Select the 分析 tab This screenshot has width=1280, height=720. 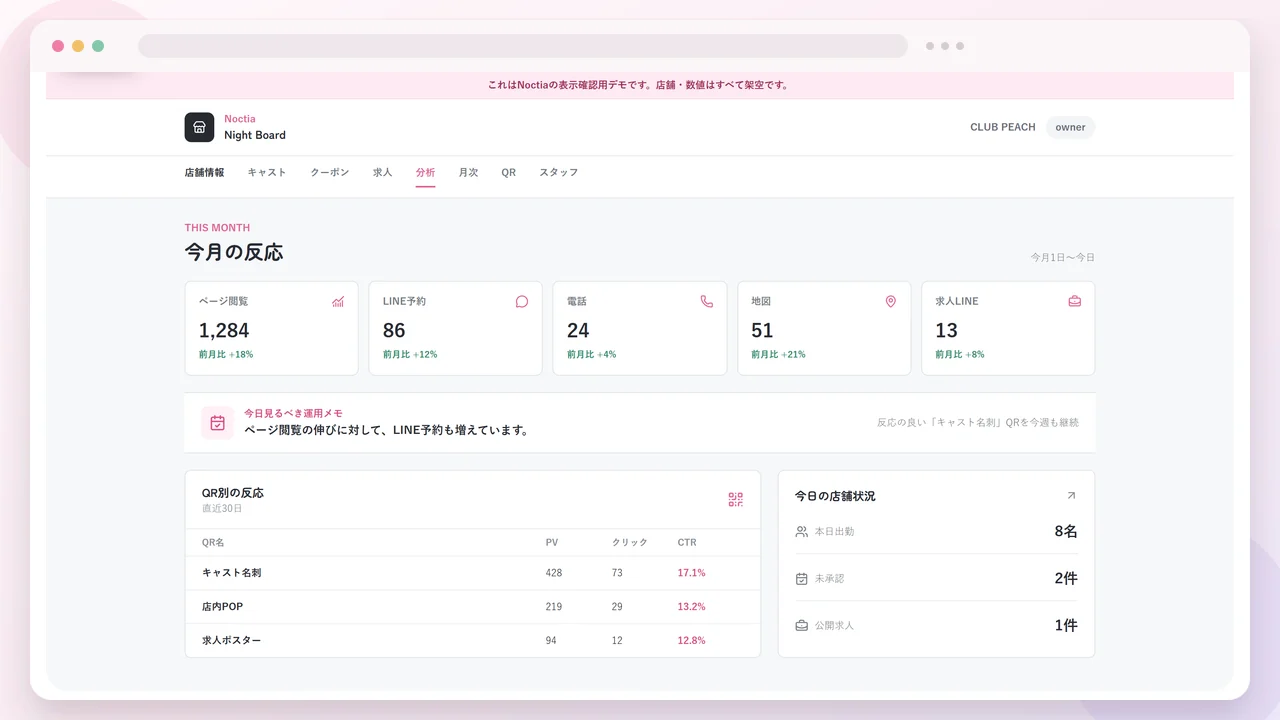(426, 172)
